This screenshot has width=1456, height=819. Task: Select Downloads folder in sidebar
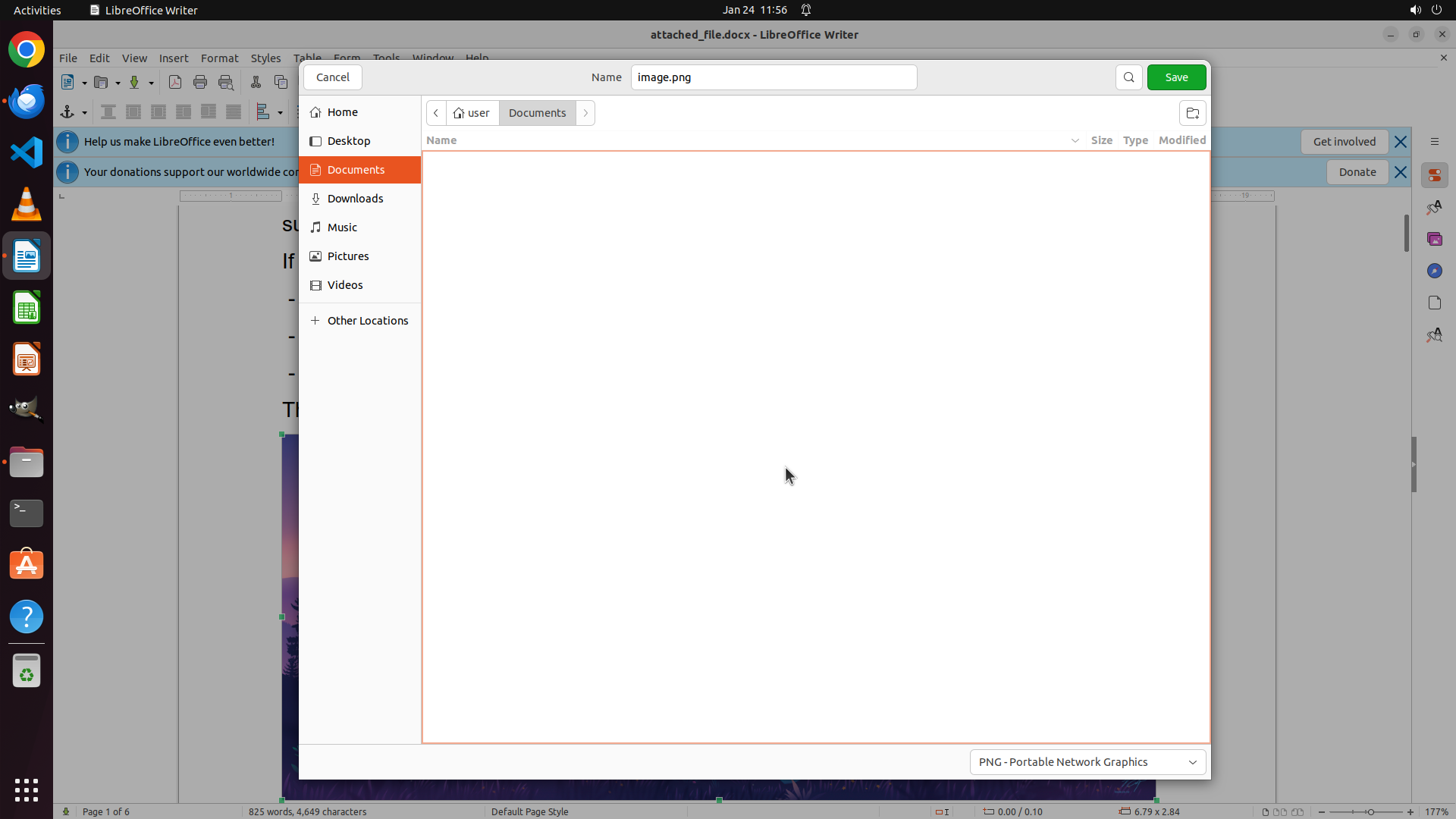[355, 199]
